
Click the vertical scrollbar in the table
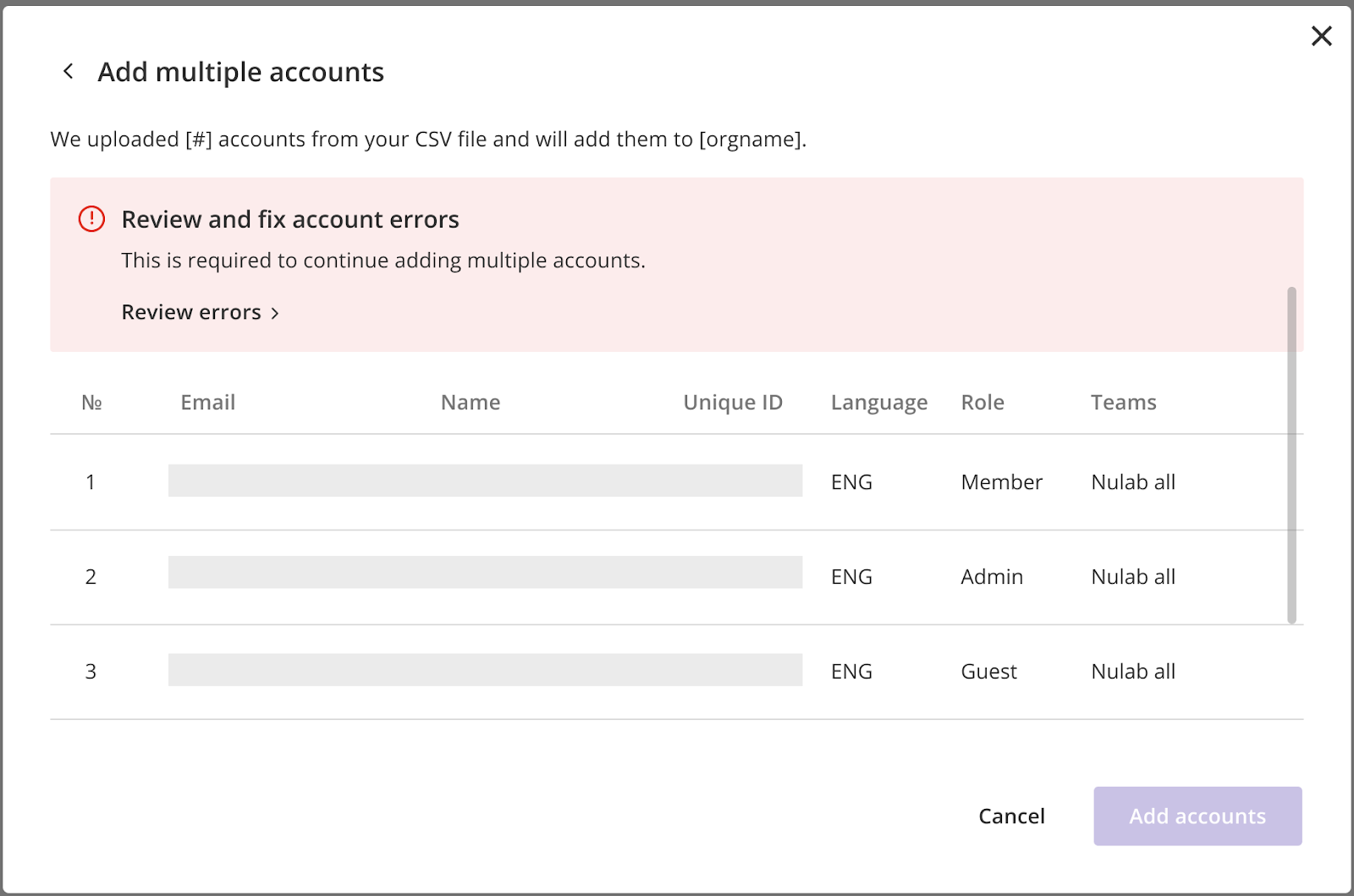tap(1292, 457)
